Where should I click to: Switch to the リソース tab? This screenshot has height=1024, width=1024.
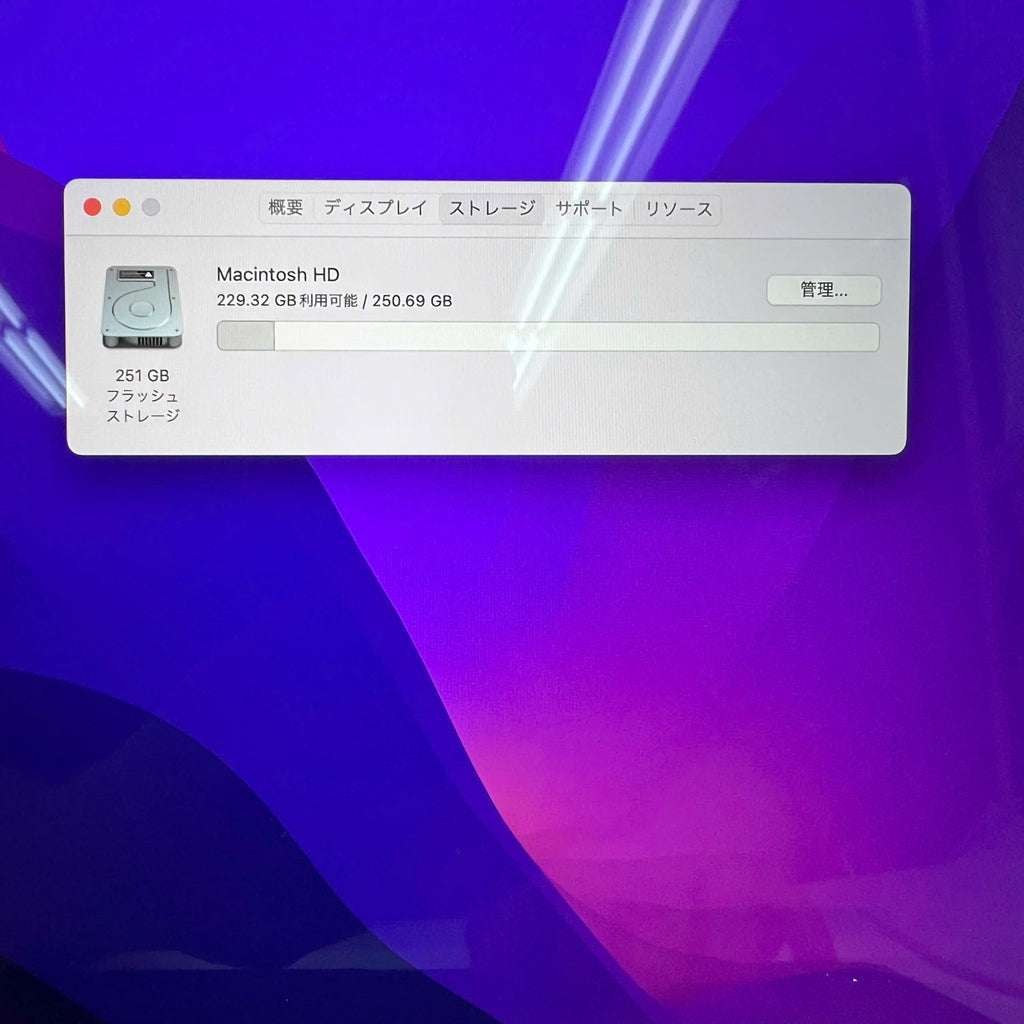click(x=678, y=210)
